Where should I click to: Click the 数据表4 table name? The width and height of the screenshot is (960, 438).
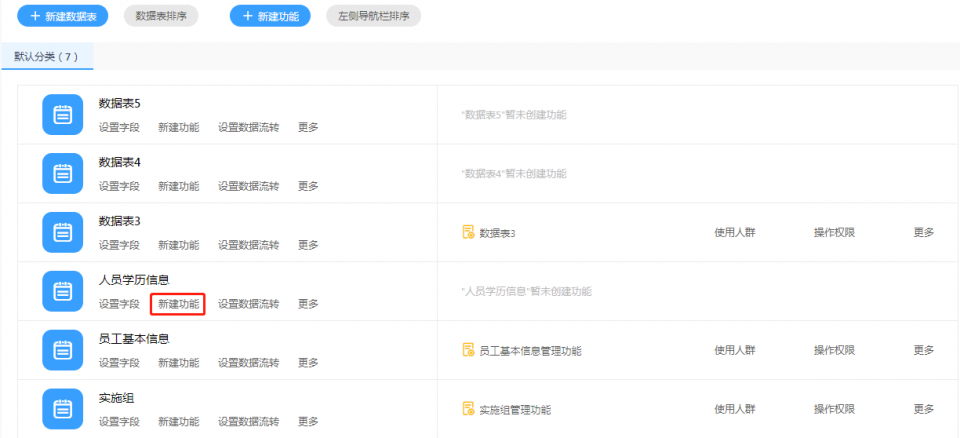click(120, 162)
